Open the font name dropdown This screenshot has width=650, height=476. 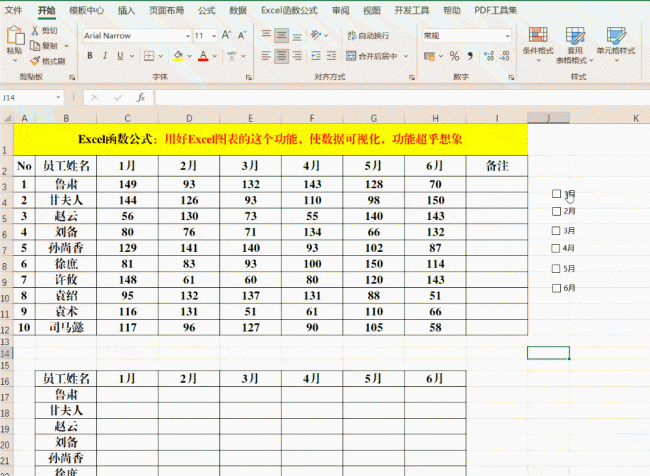pyautogui.click(x=187, y=36)
